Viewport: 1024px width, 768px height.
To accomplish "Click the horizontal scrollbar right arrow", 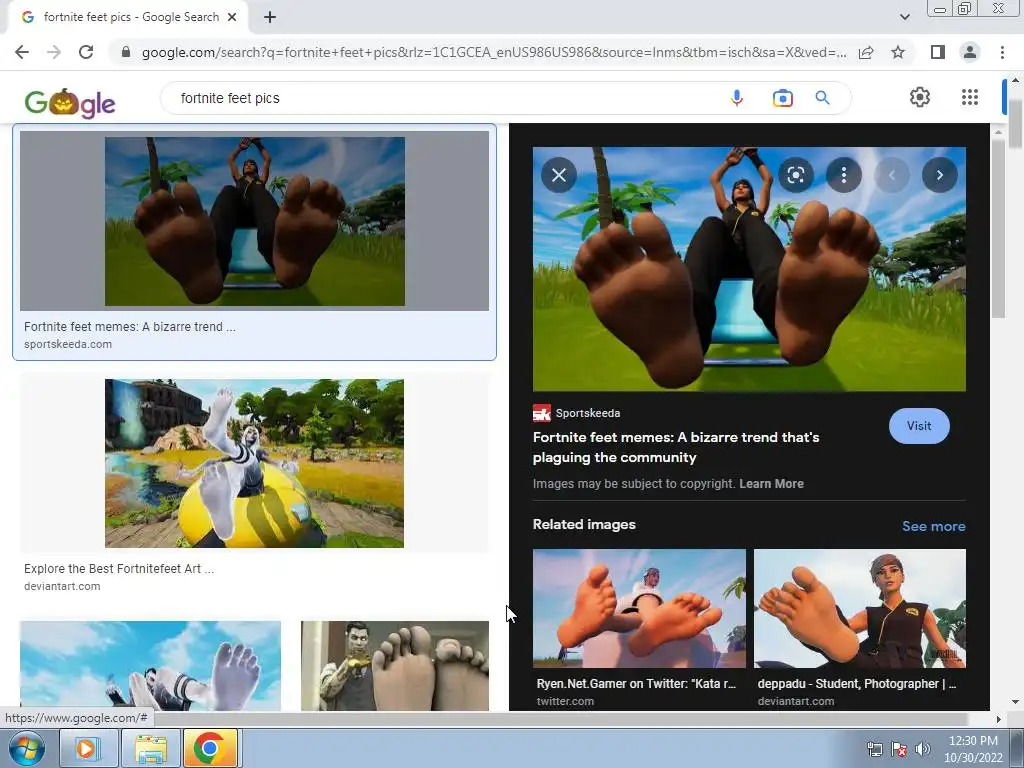I will pos(998,719).
